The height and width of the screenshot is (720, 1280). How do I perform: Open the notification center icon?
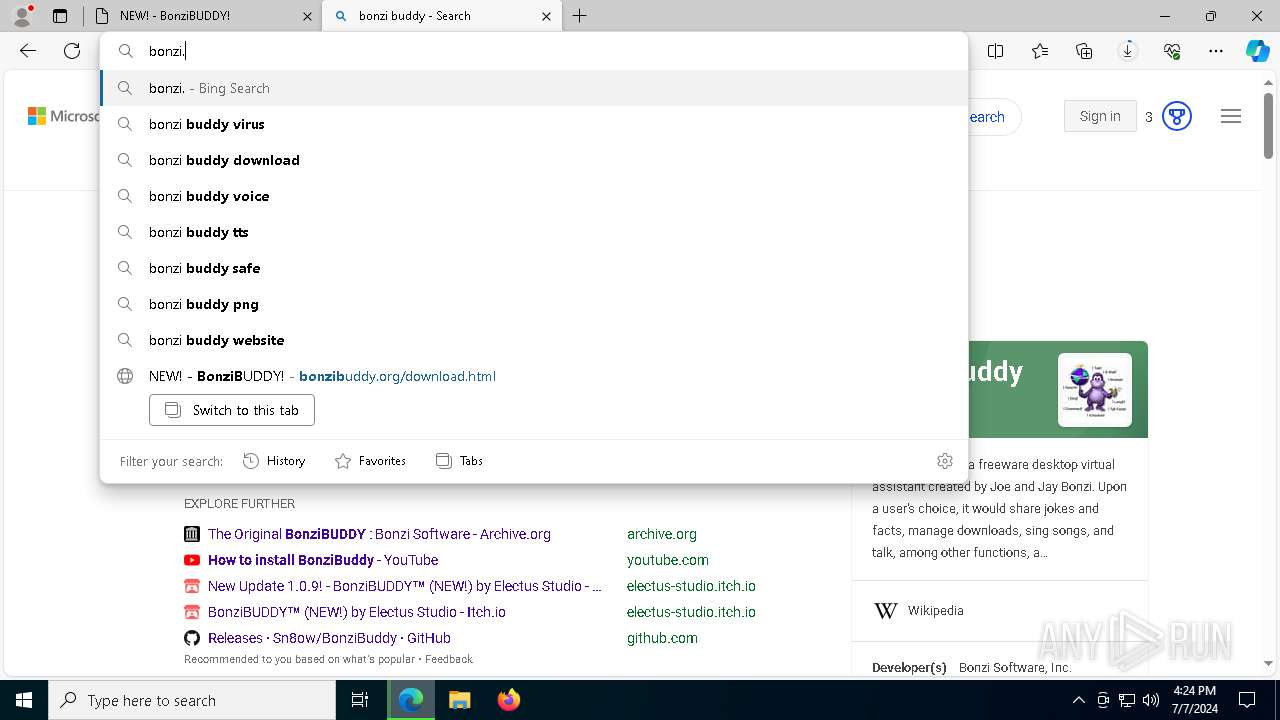pyautogui.click(x=1247, y=700)
